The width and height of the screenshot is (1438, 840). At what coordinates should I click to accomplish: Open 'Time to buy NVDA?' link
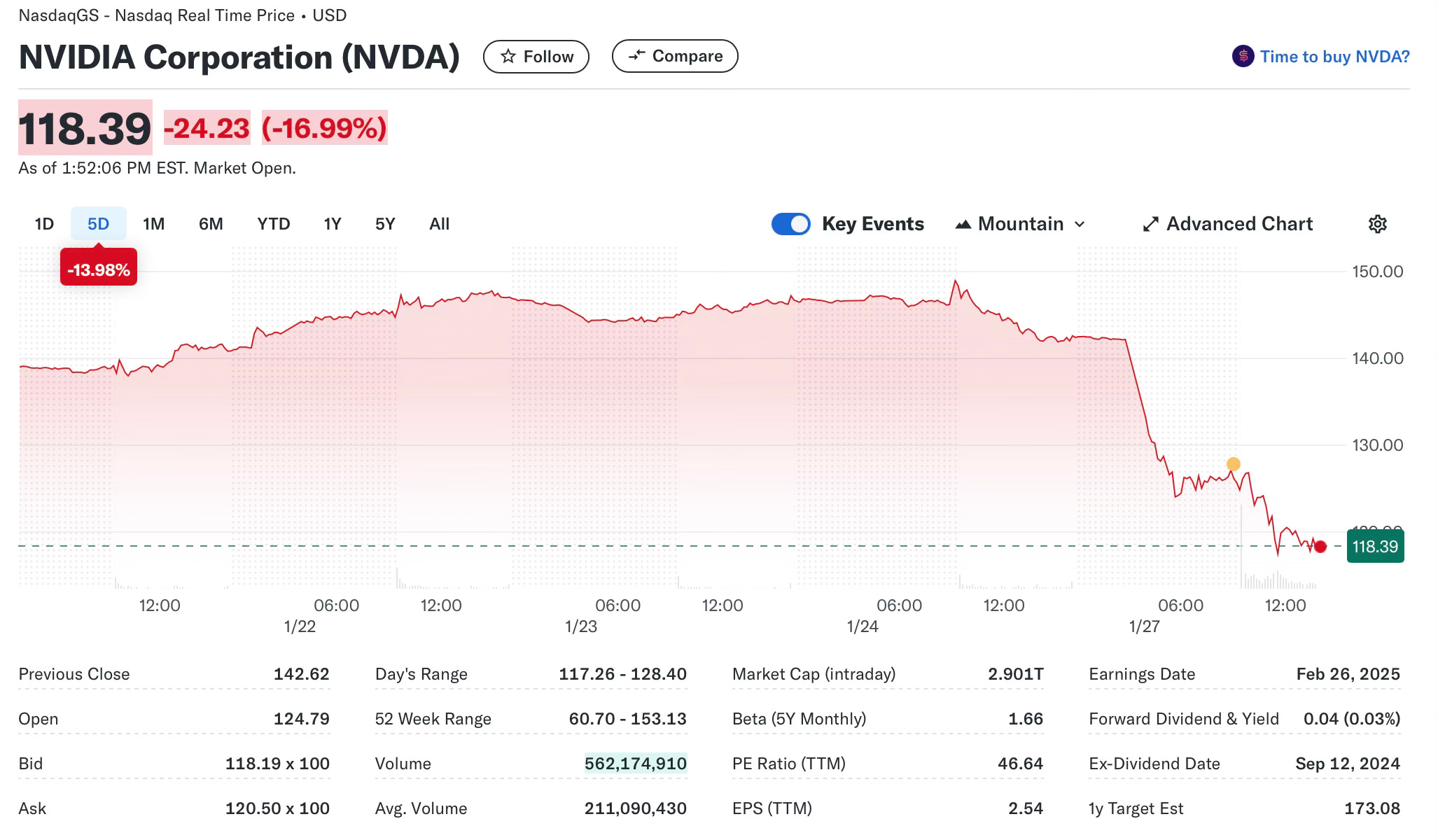pyautogui.click(x=1334, y=57)
